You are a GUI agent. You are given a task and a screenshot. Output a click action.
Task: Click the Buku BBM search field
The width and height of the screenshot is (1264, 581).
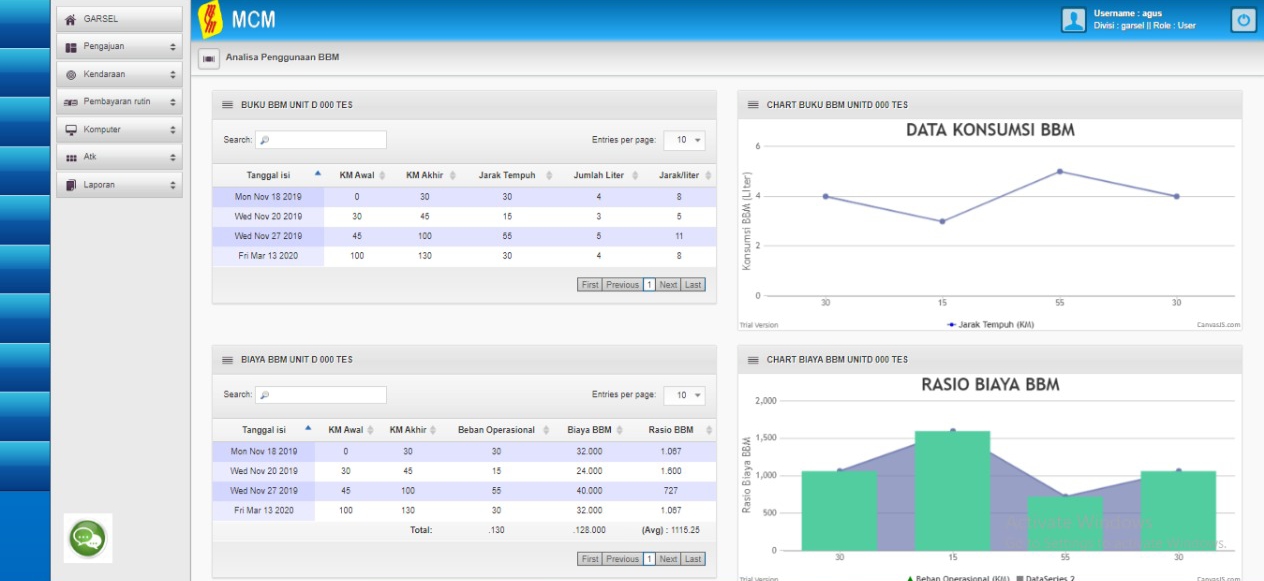(321, 140)
